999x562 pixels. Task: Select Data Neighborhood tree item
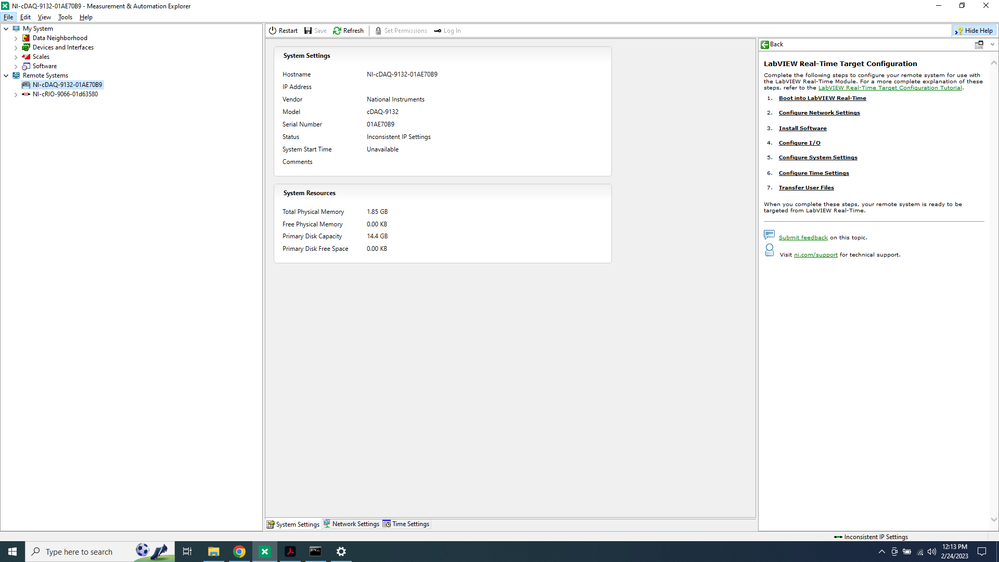coord(60,38)
